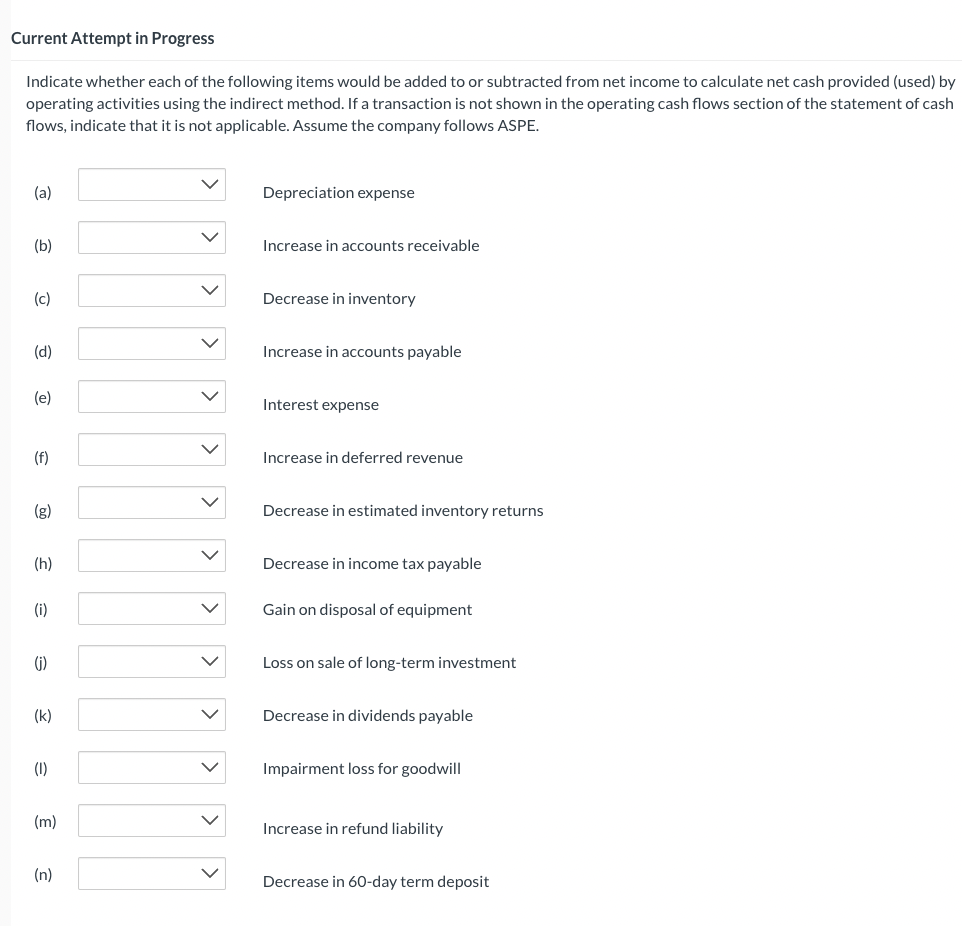Click the label Depreciation expense

(338, 192)
